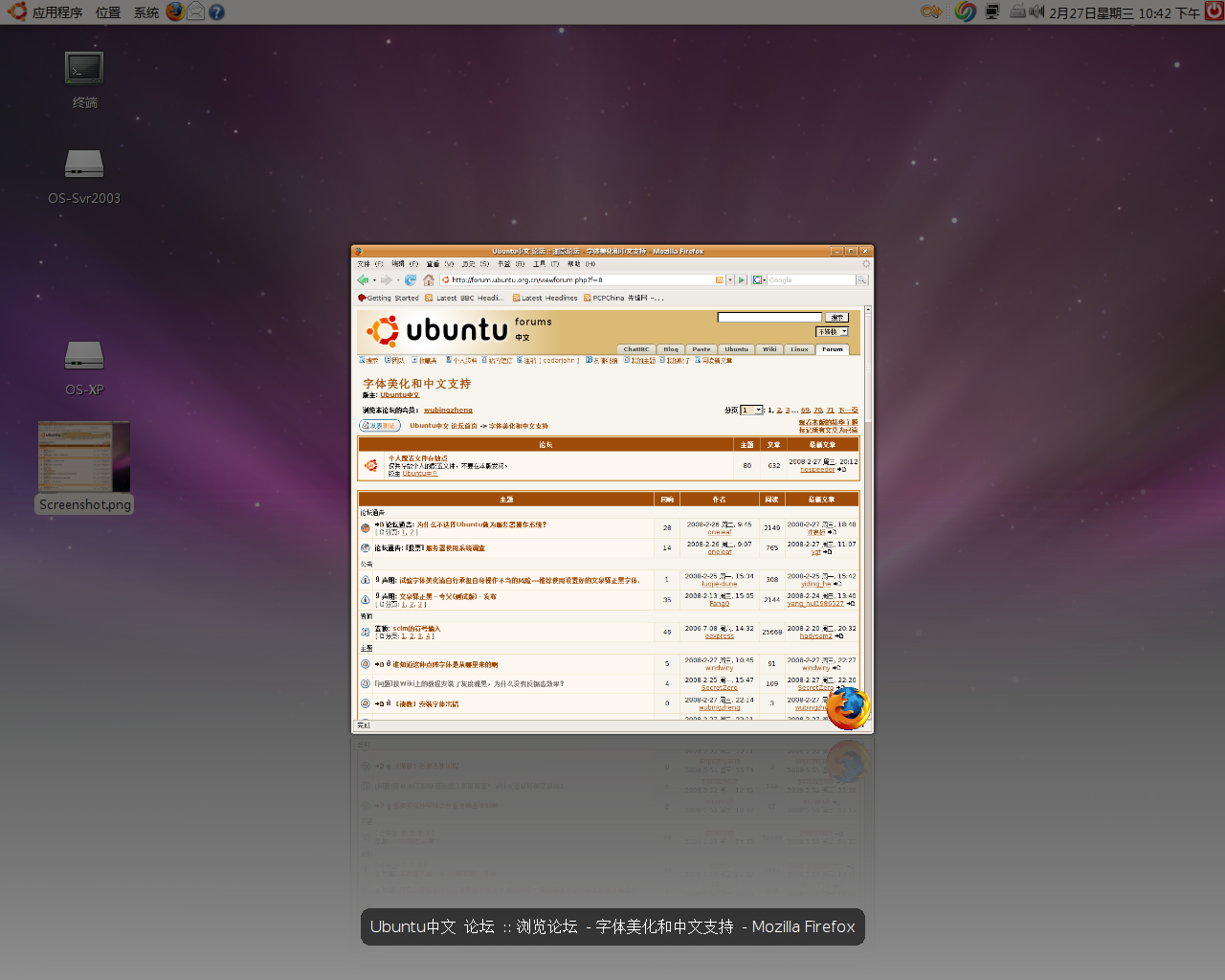Click the Firefox URL address field
The width and height of the screenshot is (1225, 980).
tap(582, 280)
